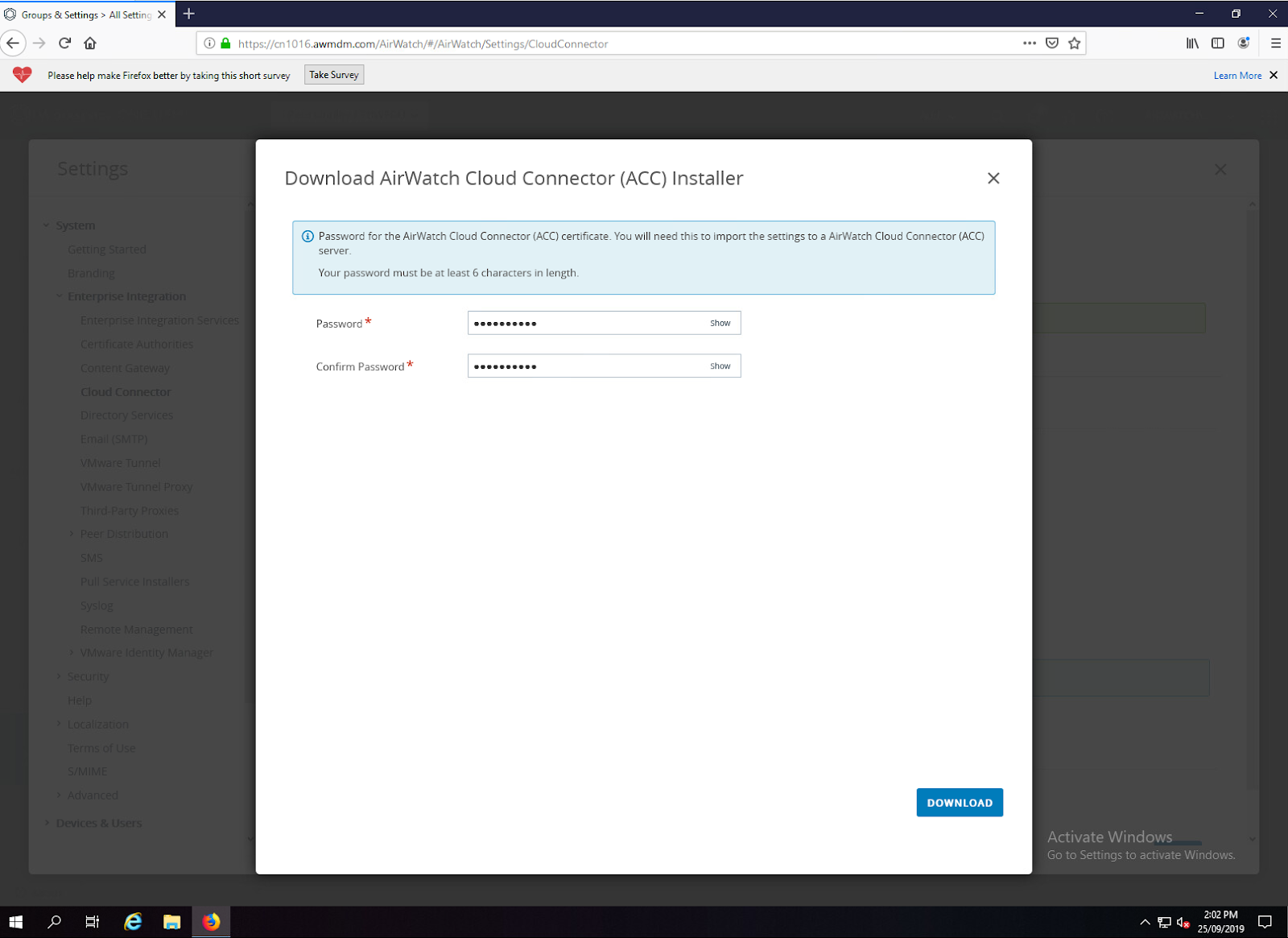Select Certificate Authorities in Settings tree

(137, 345)
